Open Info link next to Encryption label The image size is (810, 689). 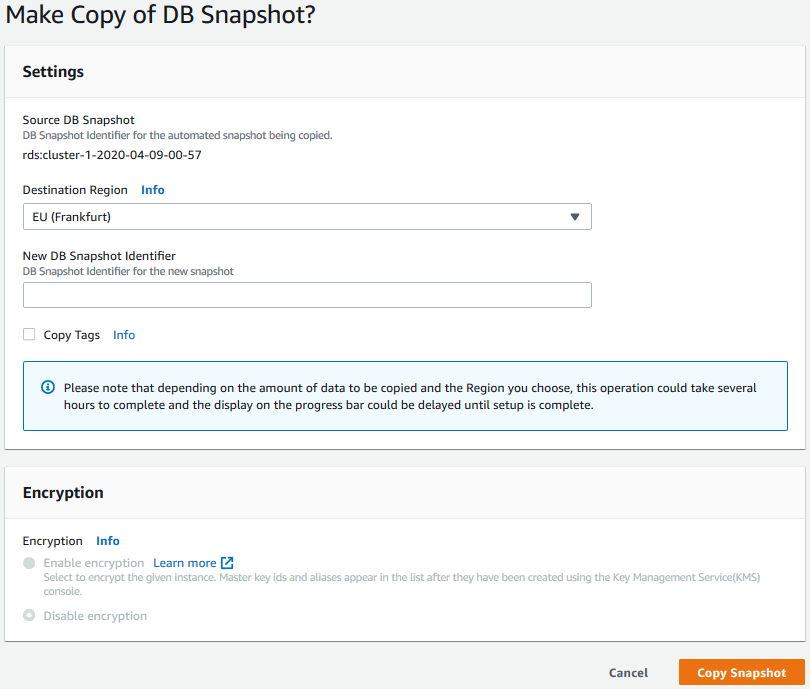tap(107, 541)
